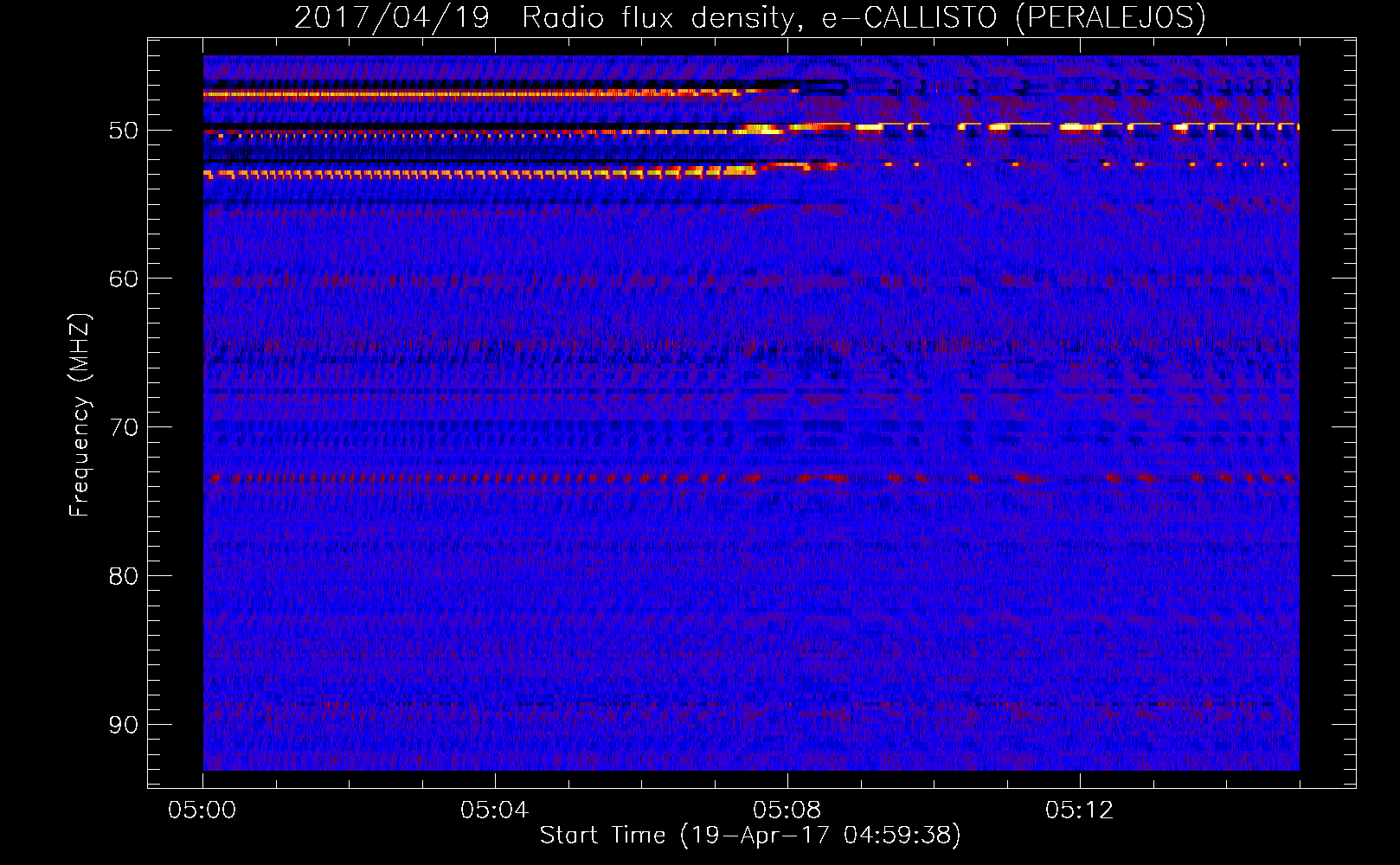Click the 05:12 time tick label
Viewport: 1400px width, 865px height.
click(x=1079, y=811)
